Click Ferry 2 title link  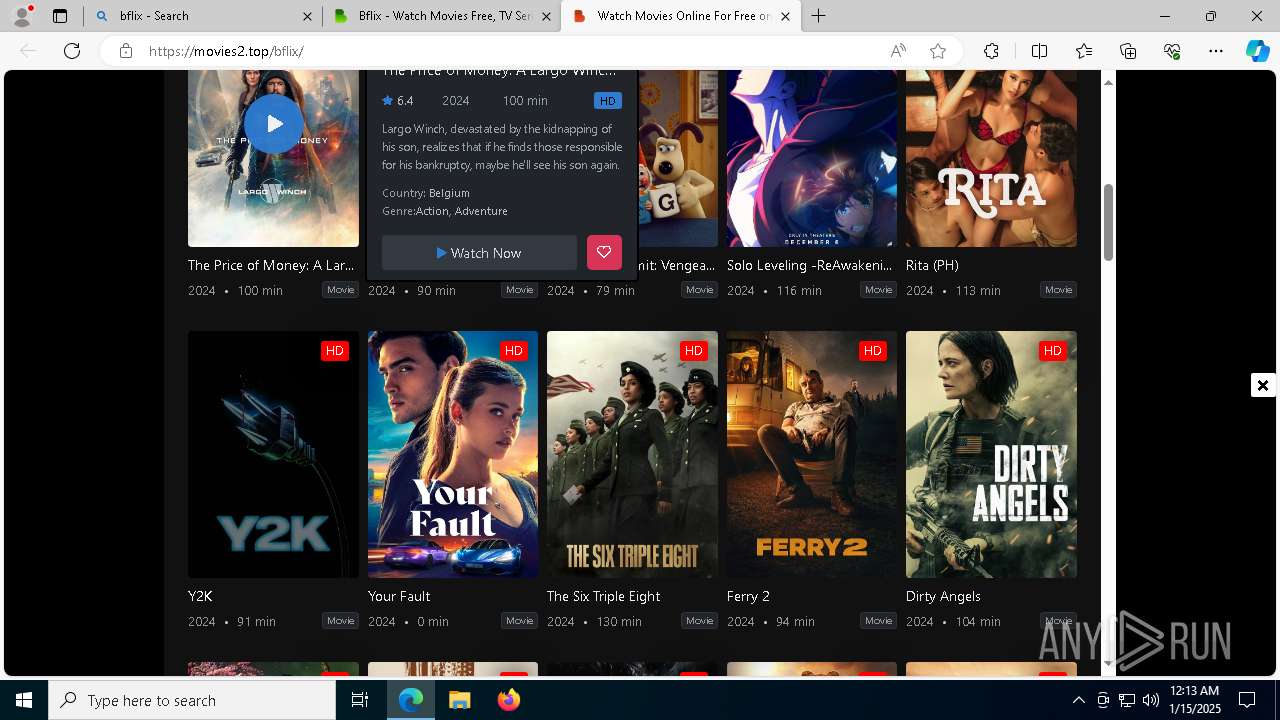click(x=748, y=596)
